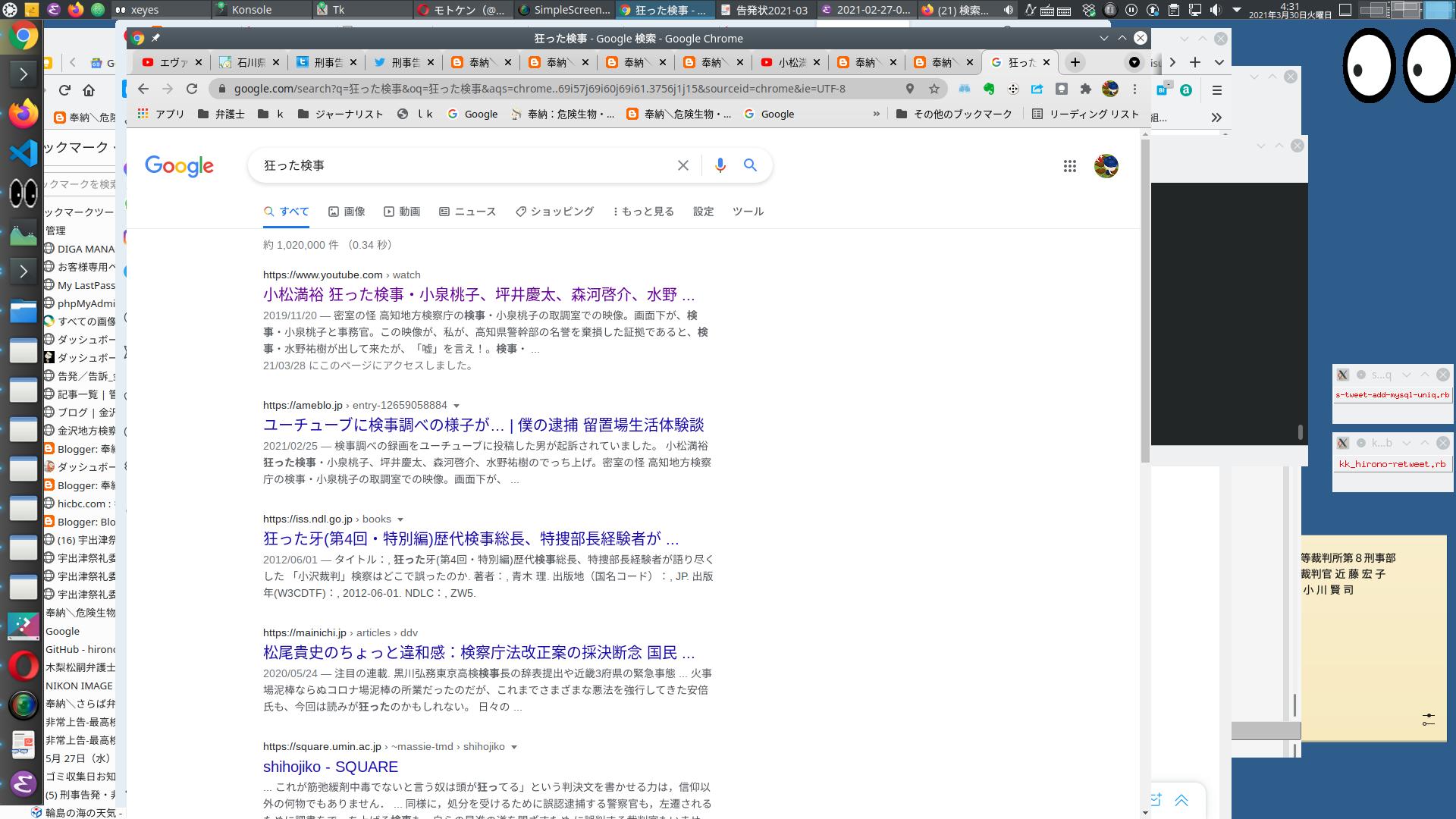The height and width of the screenshot is (819, 1456).
Task: Open Opera browser from dock
Action: (x=23, y=667)
